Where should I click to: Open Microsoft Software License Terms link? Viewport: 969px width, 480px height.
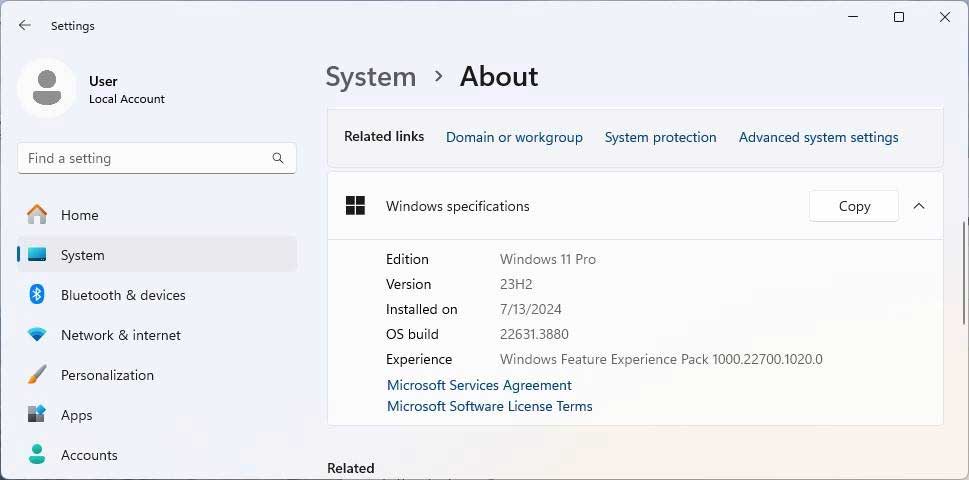(489, 406)
